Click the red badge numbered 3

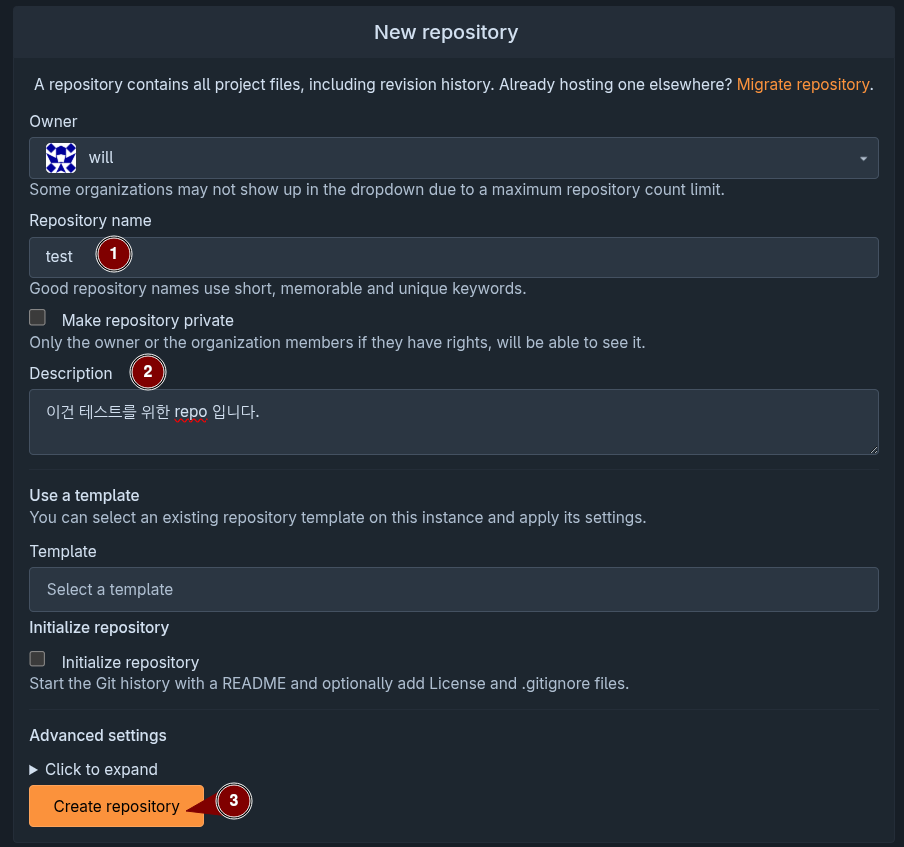tap(234, 801)
